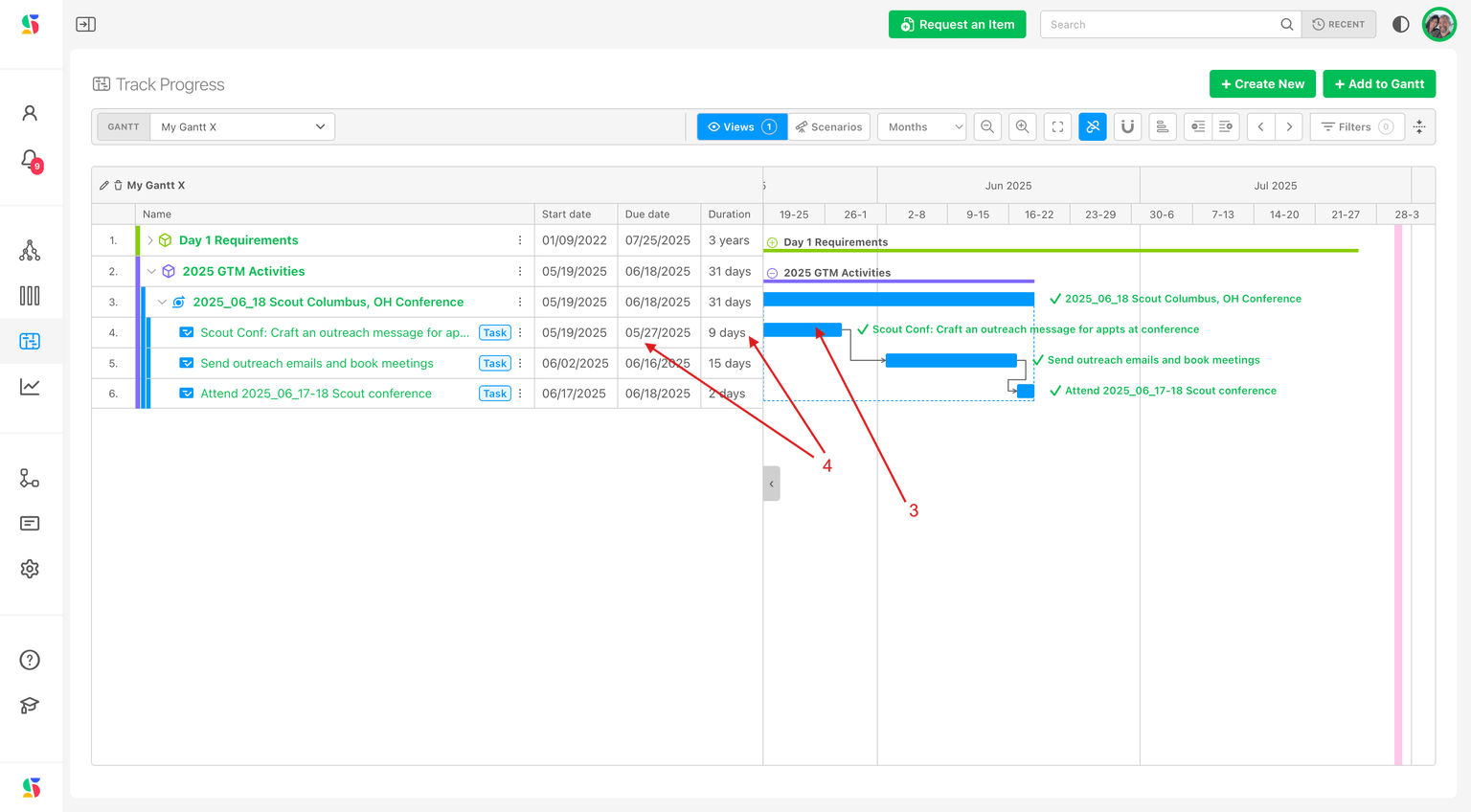Open the My Gantt X dropdown
The height and width of the screenshot is (812, 1471).
242,126
